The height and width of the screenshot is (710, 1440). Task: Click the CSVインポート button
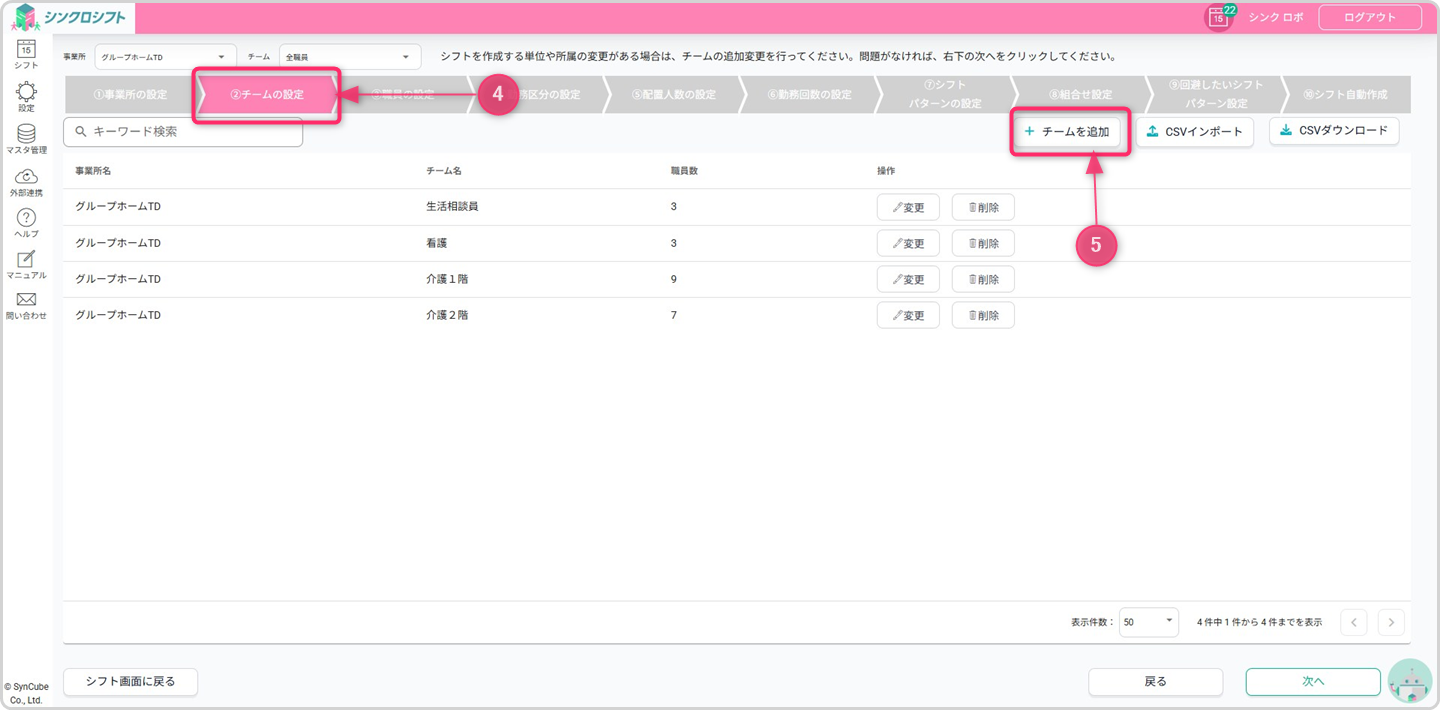click(1194, 132)
